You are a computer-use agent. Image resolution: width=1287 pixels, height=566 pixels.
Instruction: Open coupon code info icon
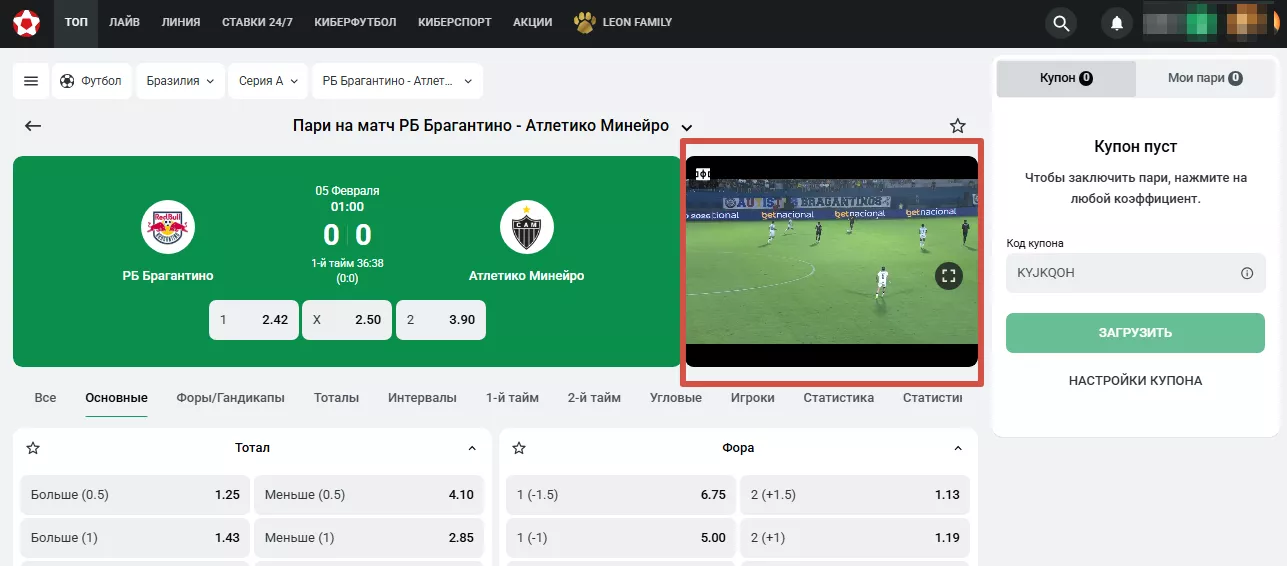(1247, 273)
